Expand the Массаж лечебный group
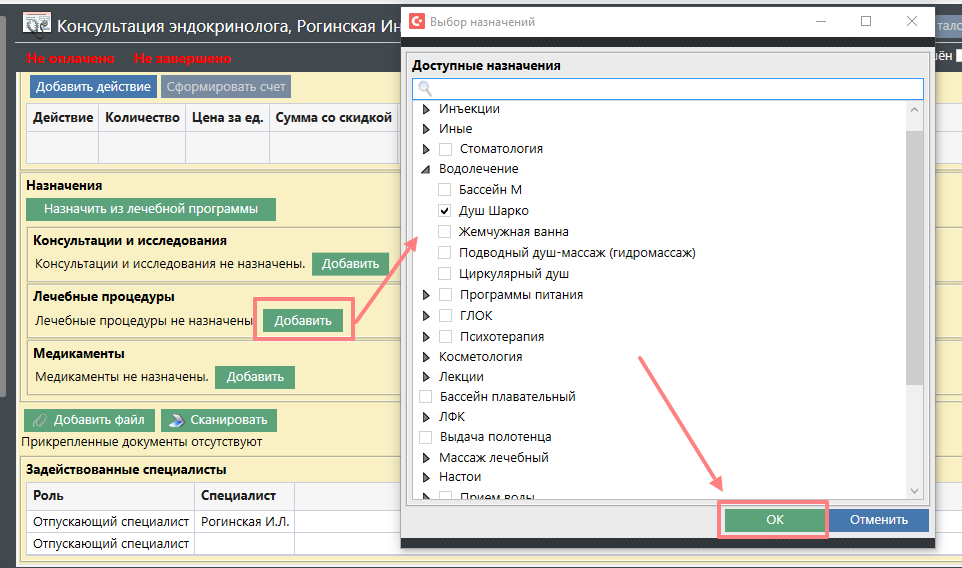962x568 pixels. [x=426, y=458]
